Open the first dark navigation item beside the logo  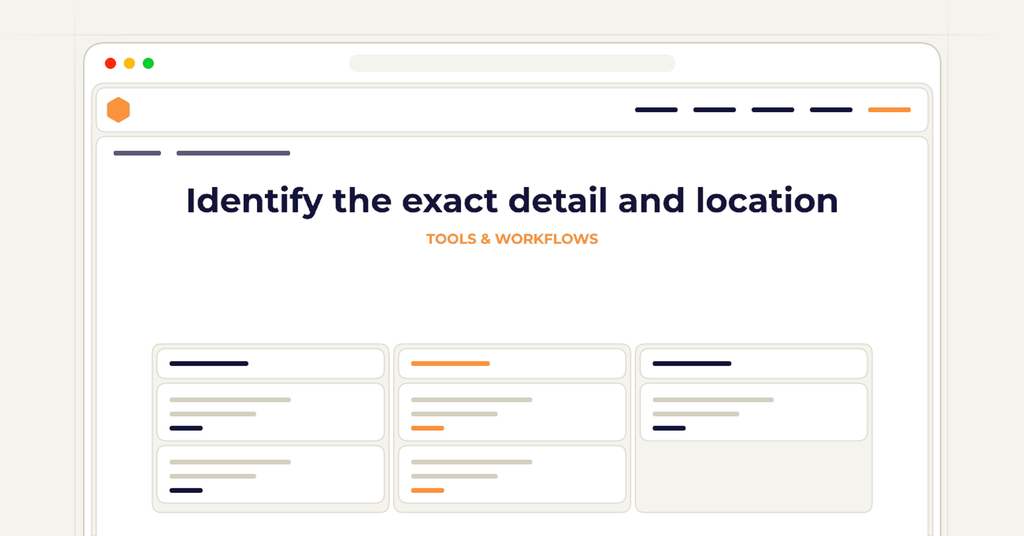coord(656,110)
